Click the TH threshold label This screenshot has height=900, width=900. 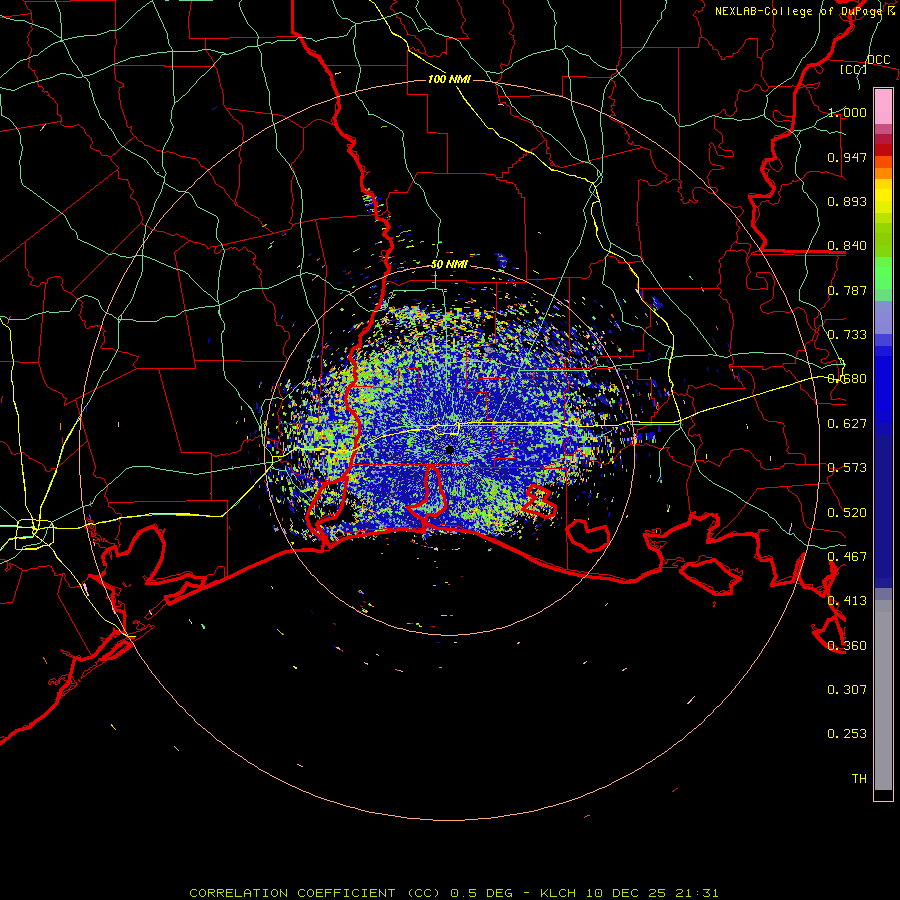tap(859, 779)
